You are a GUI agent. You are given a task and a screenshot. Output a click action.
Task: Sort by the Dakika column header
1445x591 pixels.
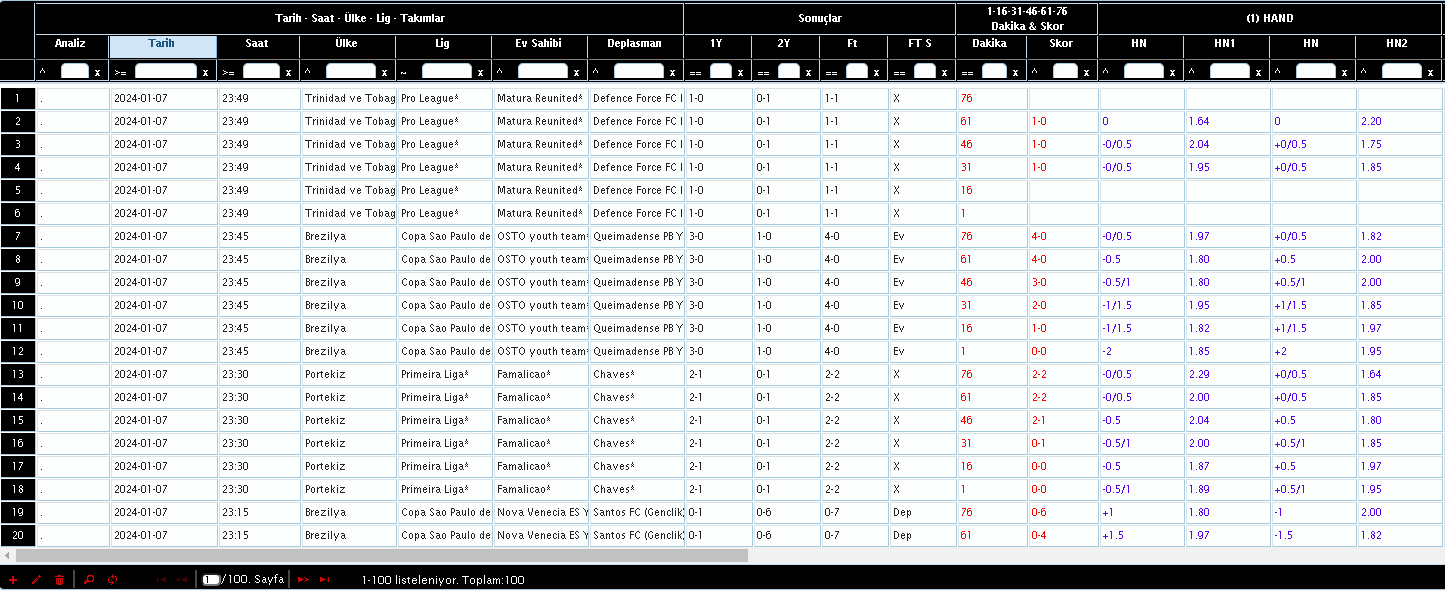pos(990,46)
